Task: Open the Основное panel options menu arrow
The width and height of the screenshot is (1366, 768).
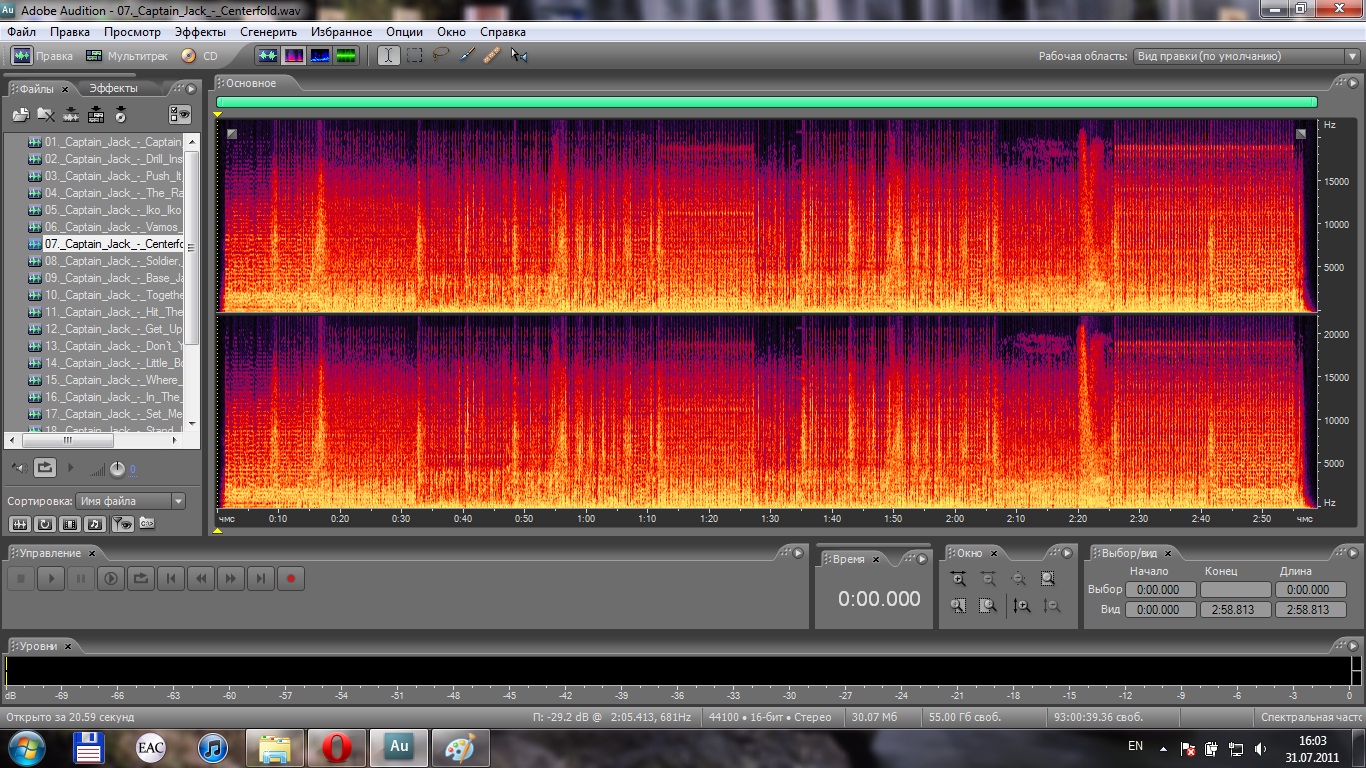Action: point(1351,84)
